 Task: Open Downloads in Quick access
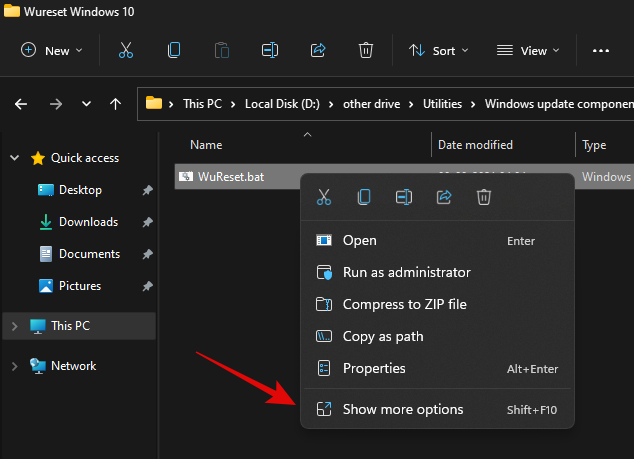pos(88,222)
